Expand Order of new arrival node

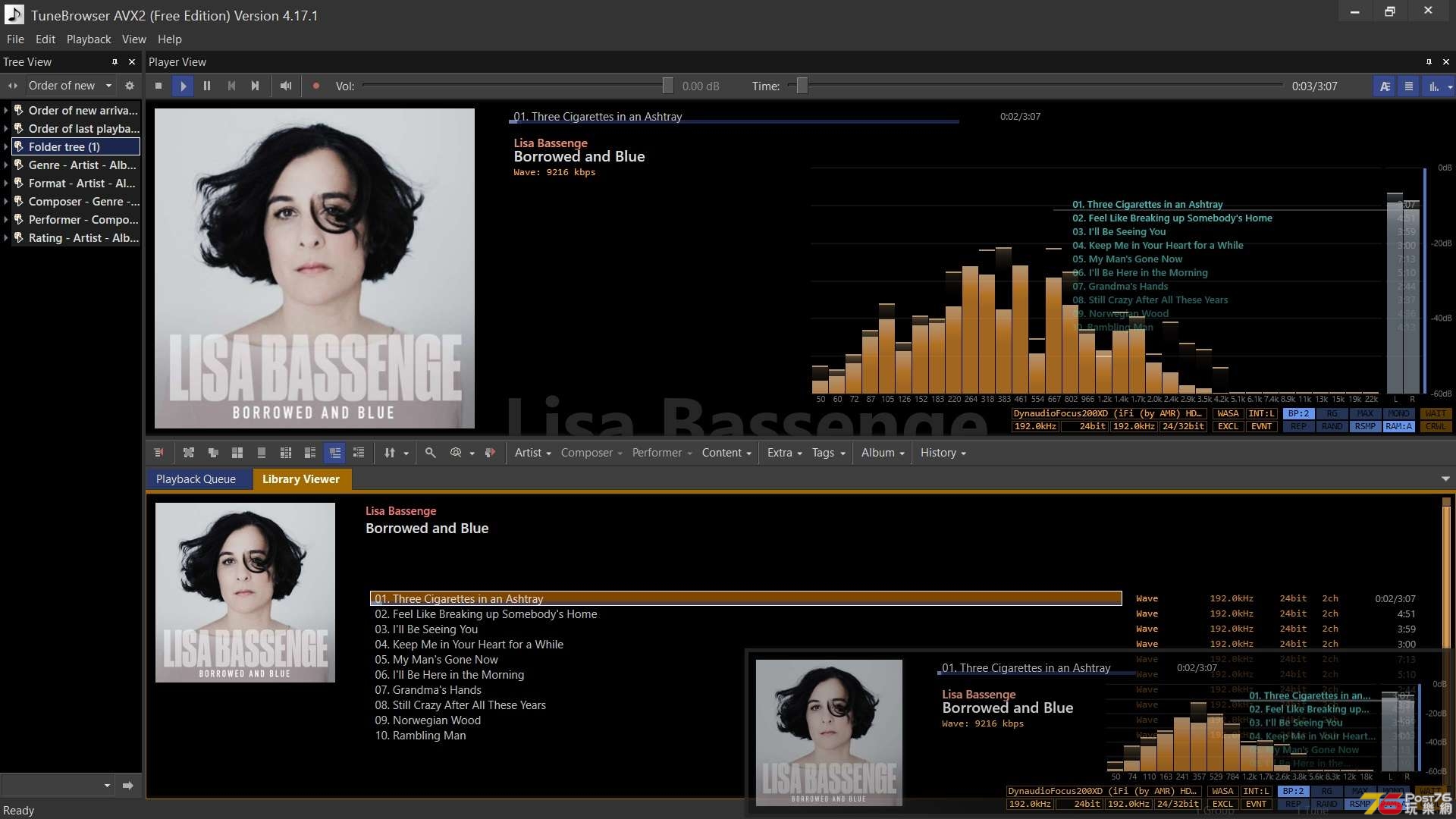(6, 111)
